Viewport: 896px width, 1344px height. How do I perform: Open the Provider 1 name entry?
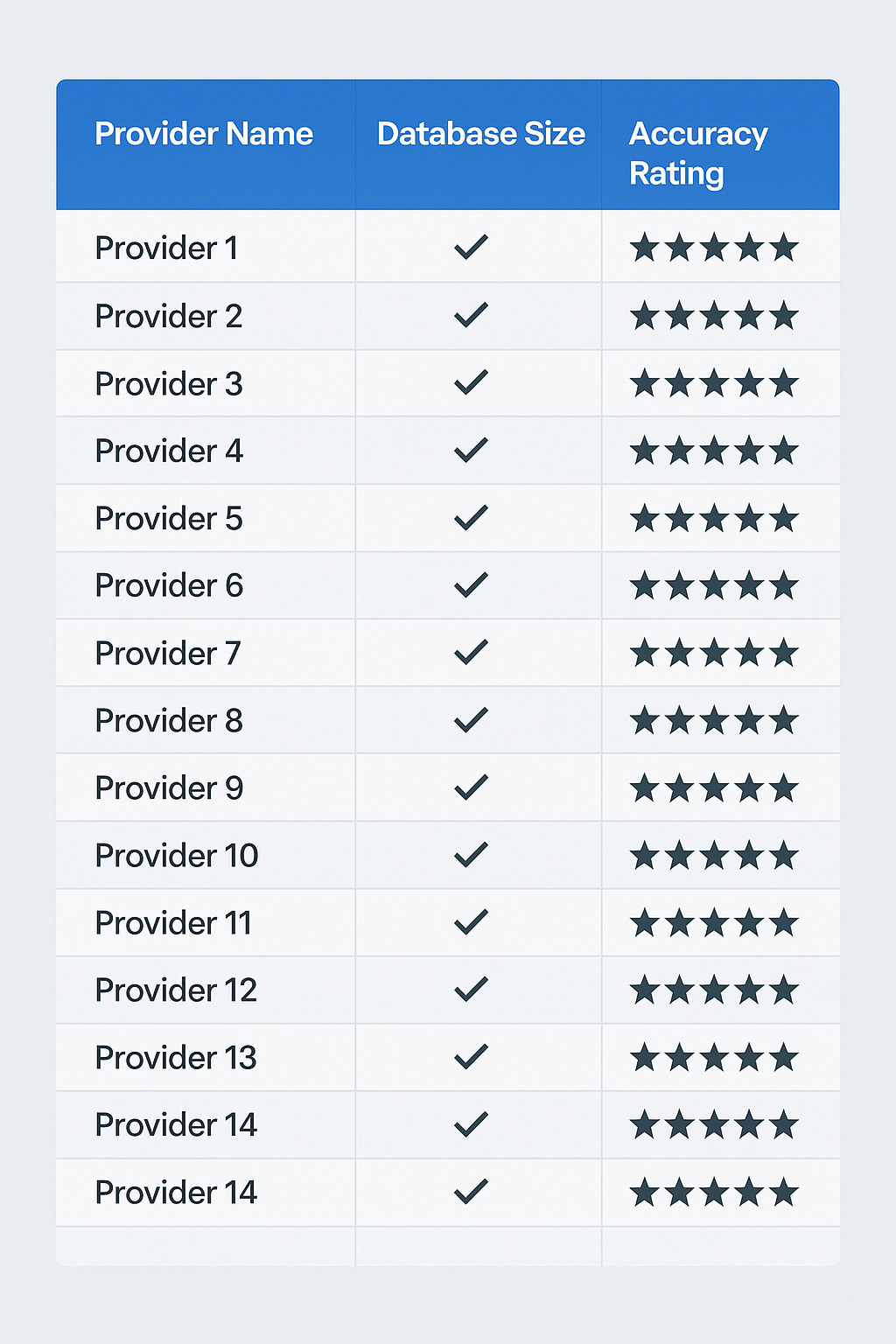tap(166, 248)
